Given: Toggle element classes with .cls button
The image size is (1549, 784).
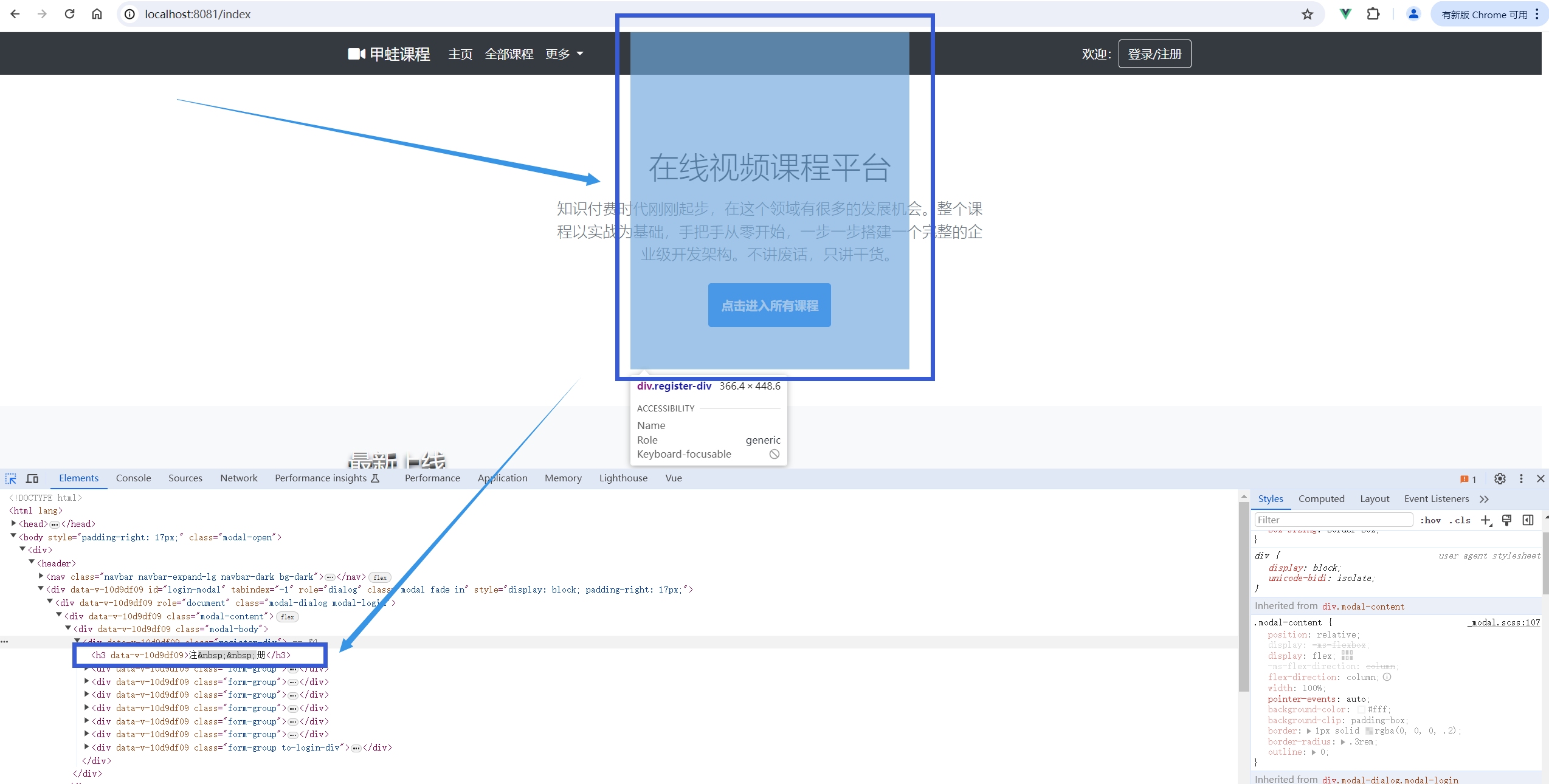Looking at the screenshot, I should [x=1460, y=520].
